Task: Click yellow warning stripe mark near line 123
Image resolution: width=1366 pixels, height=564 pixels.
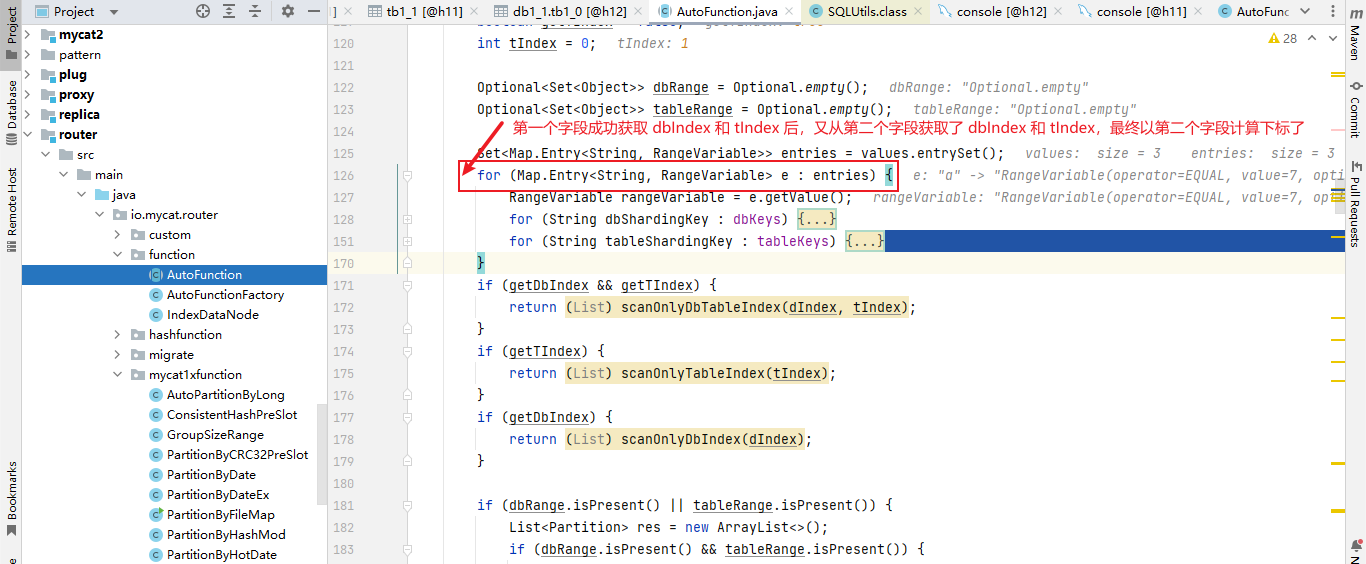Action: 1338,75
